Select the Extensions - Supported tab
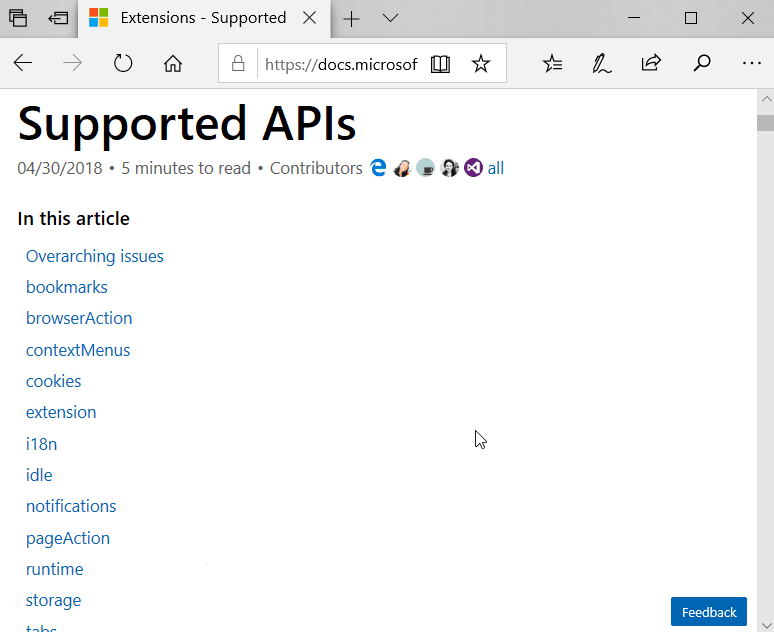This screenshot has height=632, width=774. click(200, 18)
